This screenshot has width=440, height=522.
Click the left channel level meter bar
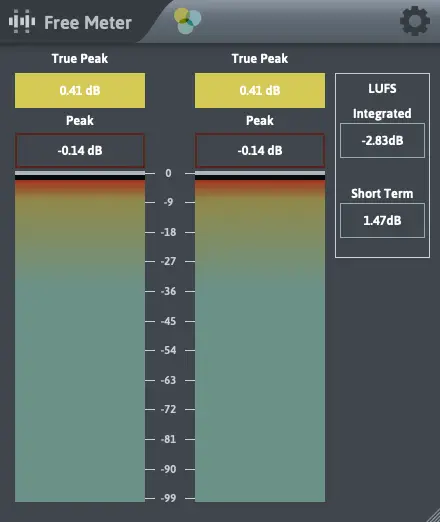[80, 341]
